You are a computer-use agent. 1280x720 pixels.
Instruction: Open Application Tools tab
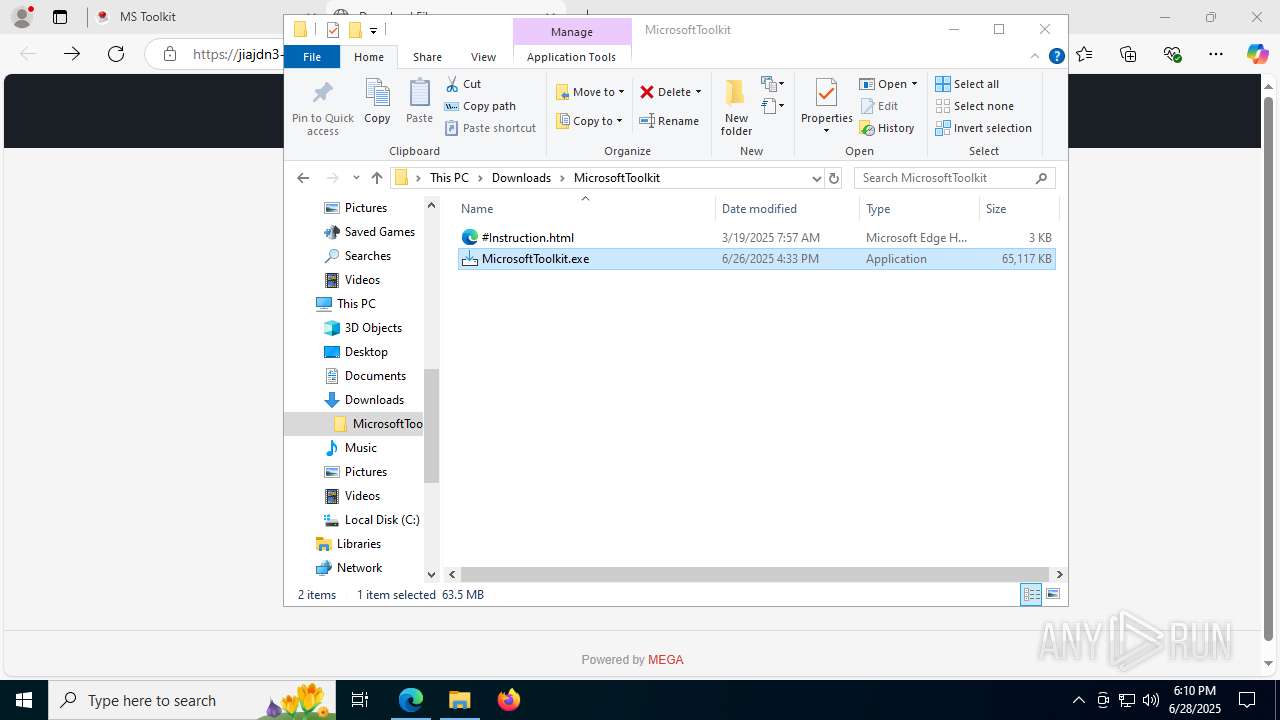click(571, 57)
